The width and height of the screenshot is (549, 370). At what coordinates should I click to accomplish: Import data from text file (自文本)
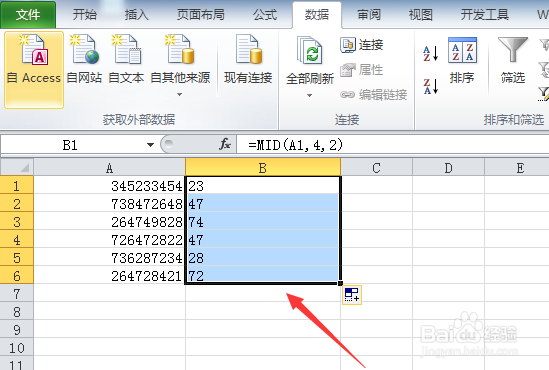[126, 60]
